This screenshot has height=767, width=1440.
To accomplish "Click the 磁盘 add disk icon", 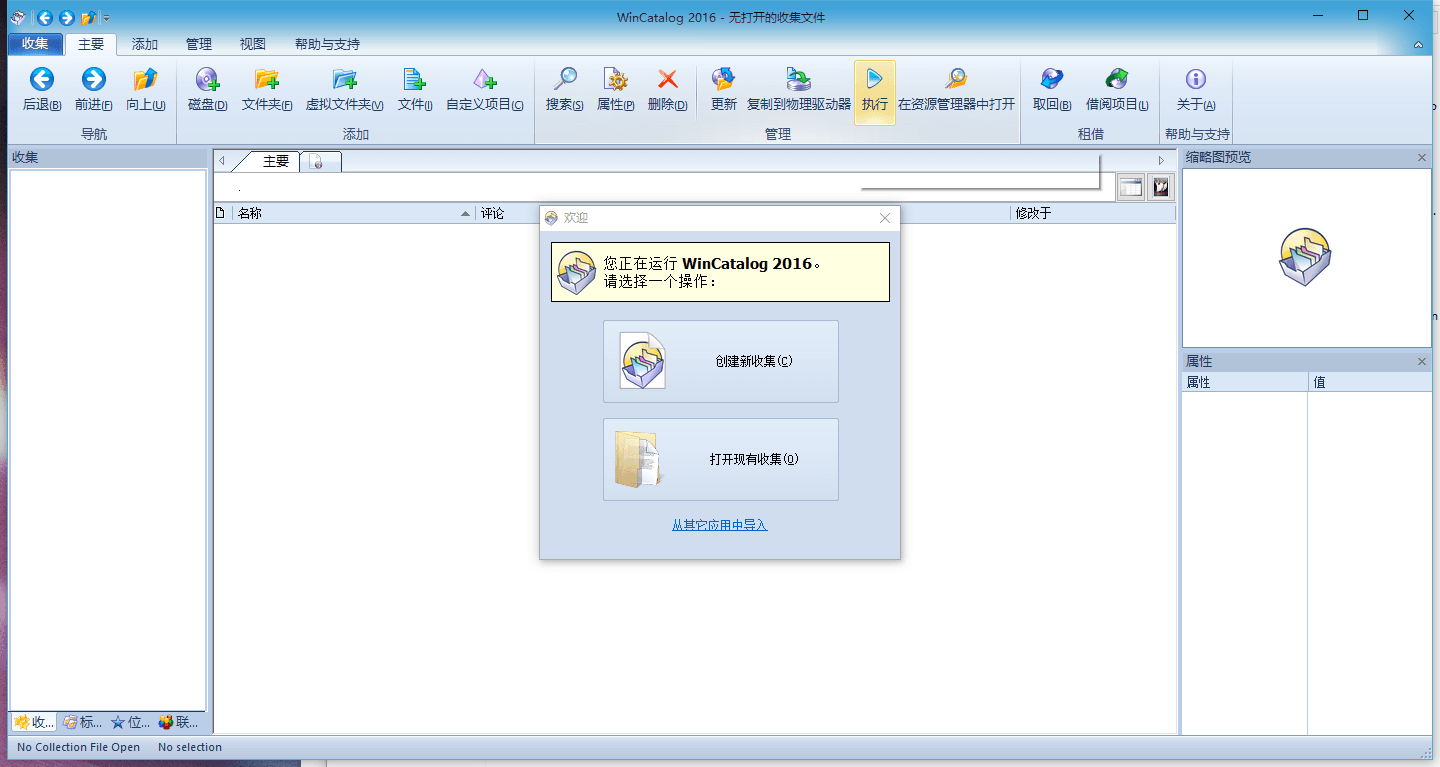I will tap(207, 80).
